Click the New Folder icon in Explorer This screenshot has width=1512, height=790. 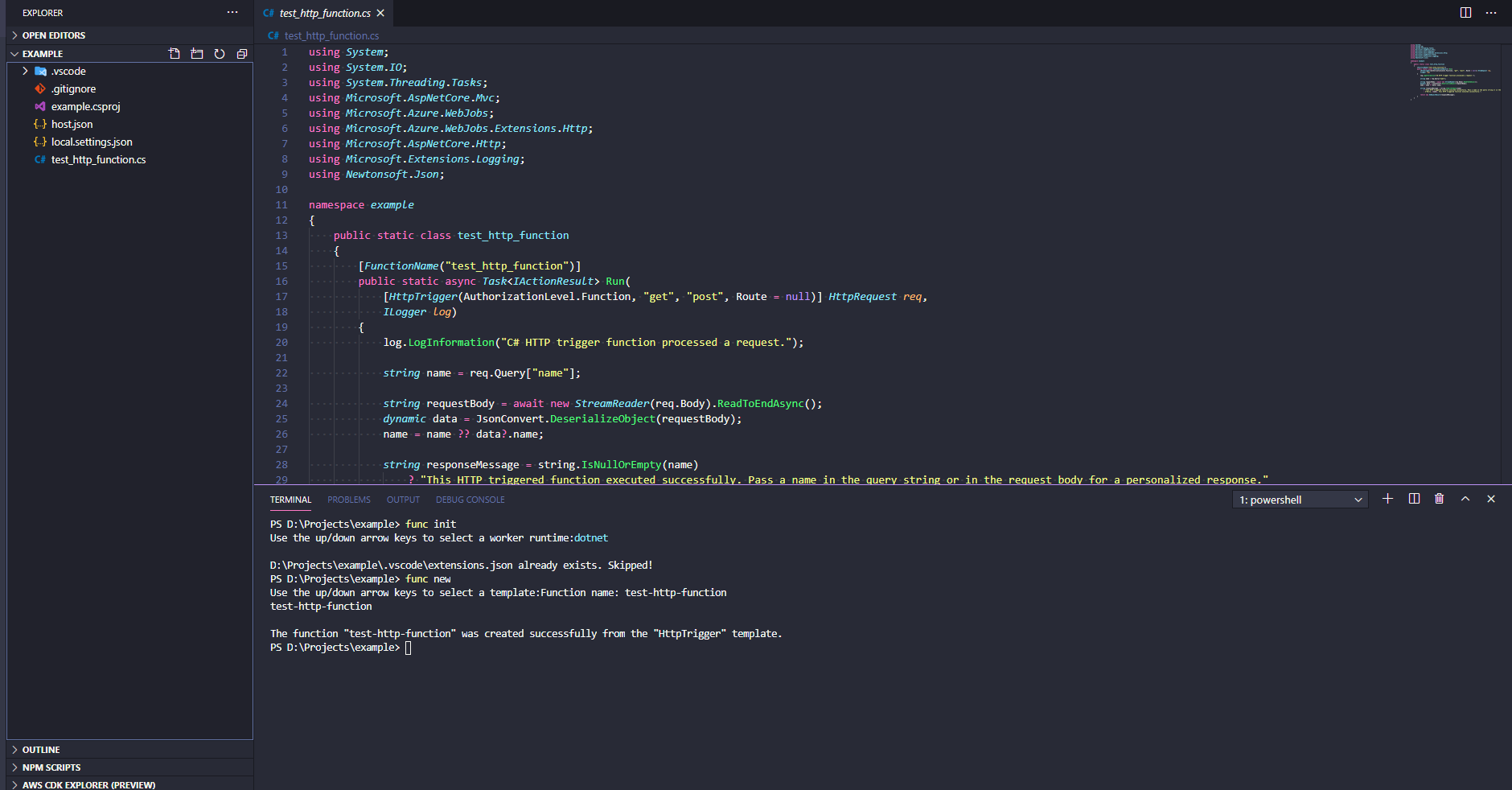(197, 54)
